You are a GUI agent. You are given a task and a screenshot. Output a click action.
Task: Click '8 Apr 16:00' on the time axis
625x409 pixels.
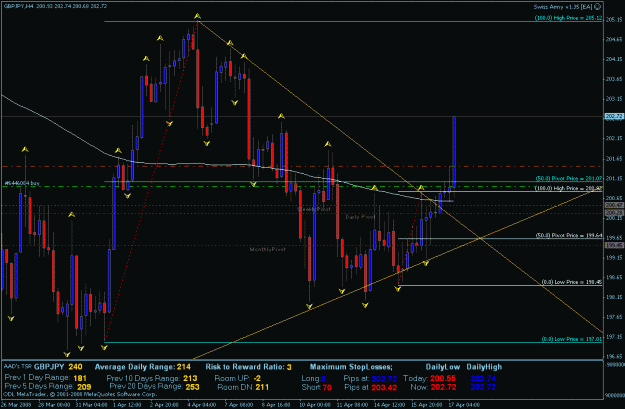coord(278,405)
